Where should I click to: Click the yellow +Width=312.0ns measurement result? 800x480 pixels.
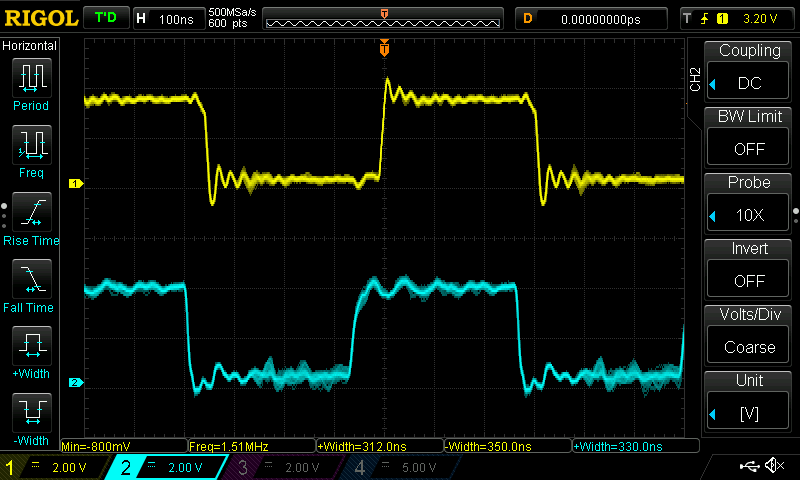[x=380, y=446]
